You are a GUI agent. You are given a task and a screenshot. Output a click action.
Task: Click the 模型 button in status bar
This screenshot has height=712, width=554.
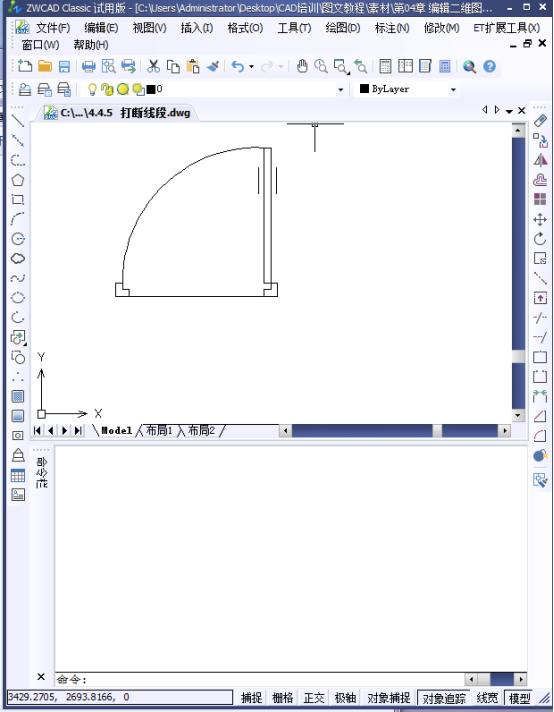point(519,698)
